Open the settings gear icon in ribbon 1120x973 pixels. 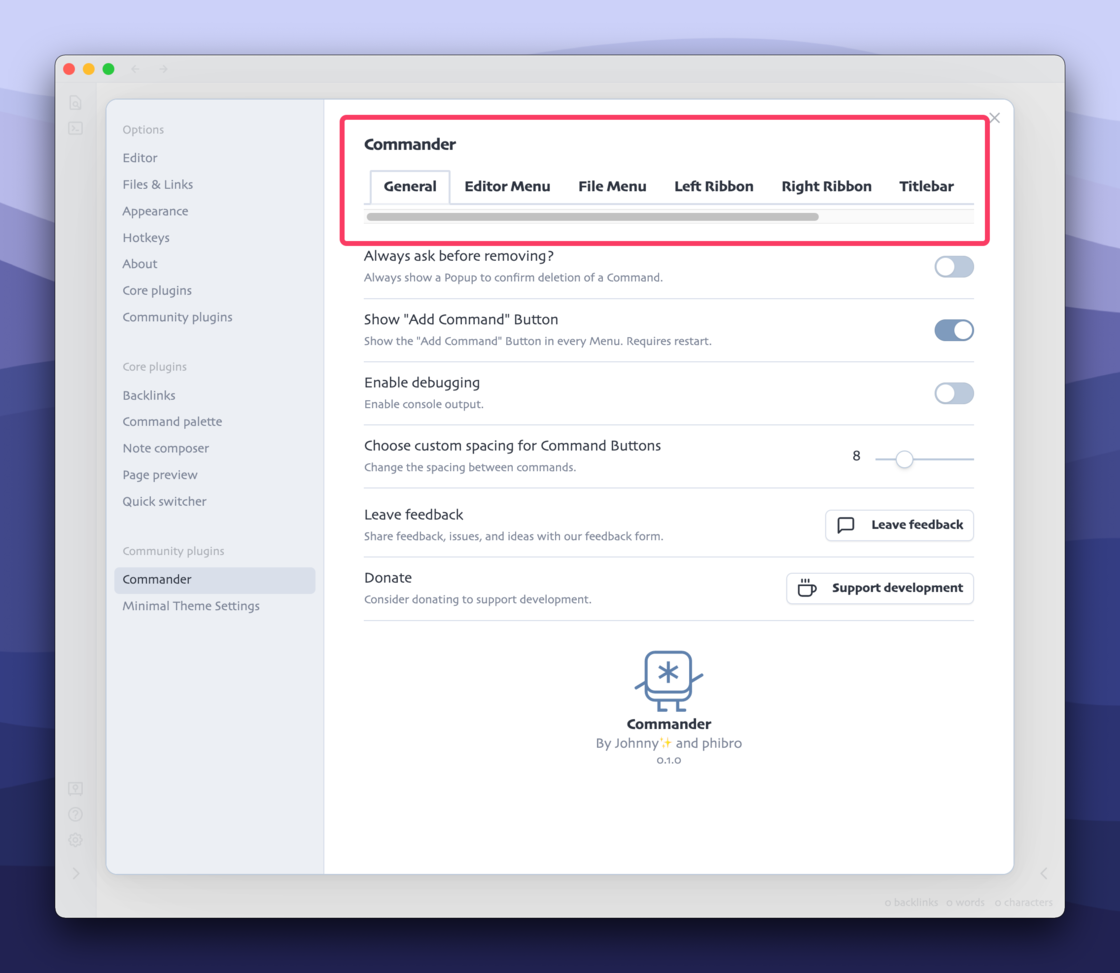(75, 840)
